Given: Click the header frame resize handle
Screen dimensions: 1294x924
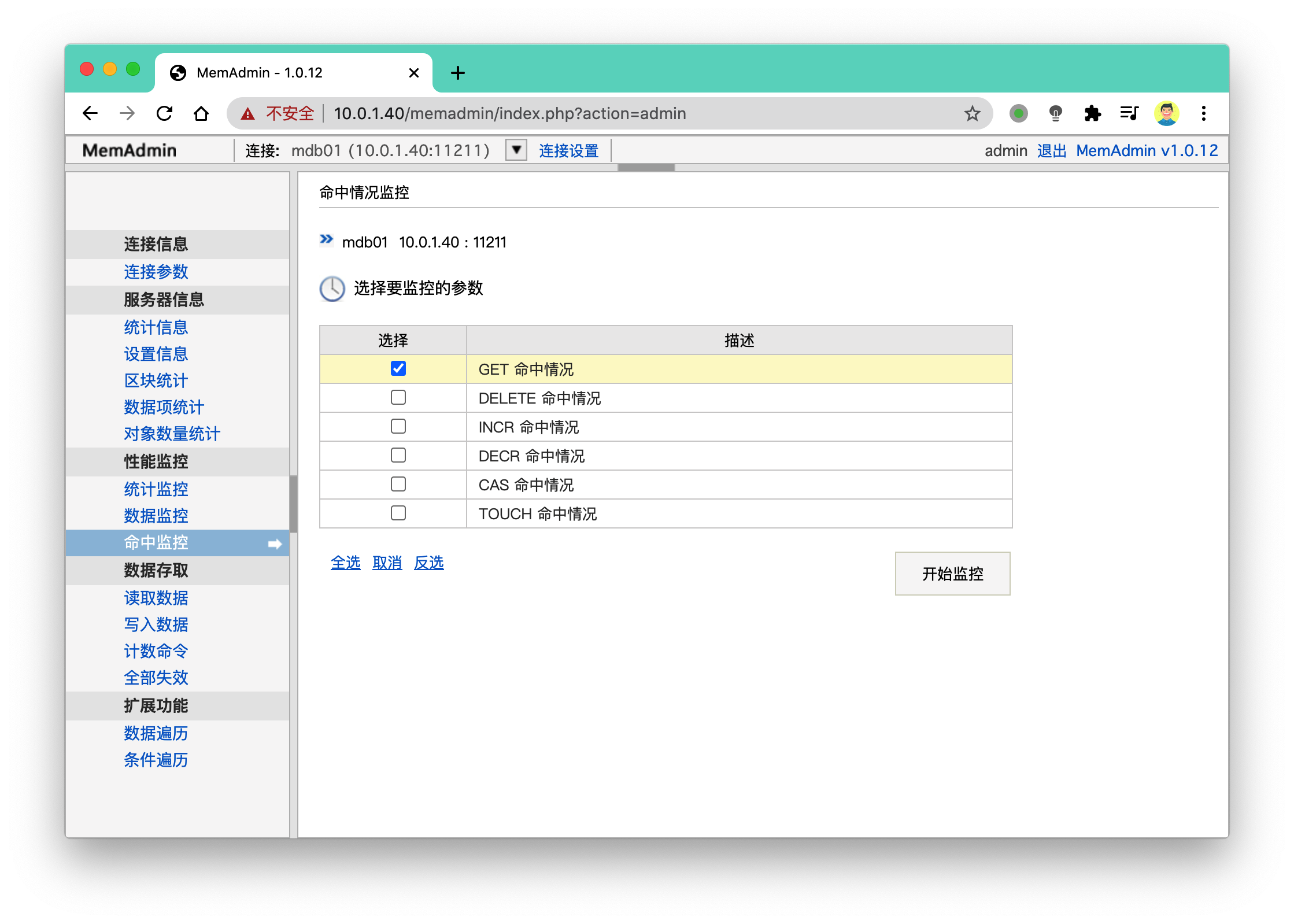Looking at the screenshot, I should (646, 168).
